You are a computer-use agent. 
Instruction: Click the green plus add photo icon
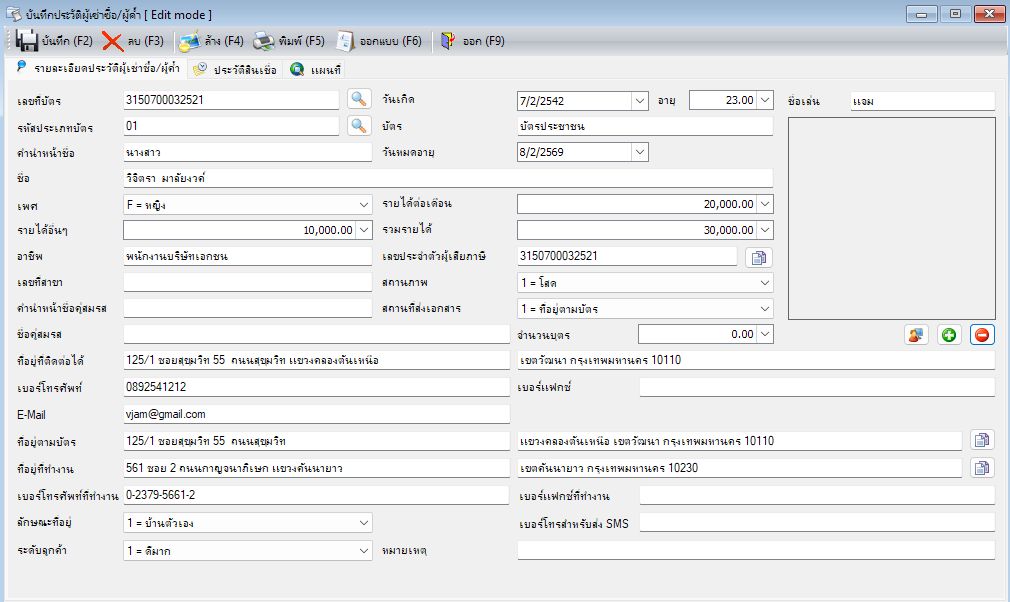pyautogui.click(x=949, y=335)
